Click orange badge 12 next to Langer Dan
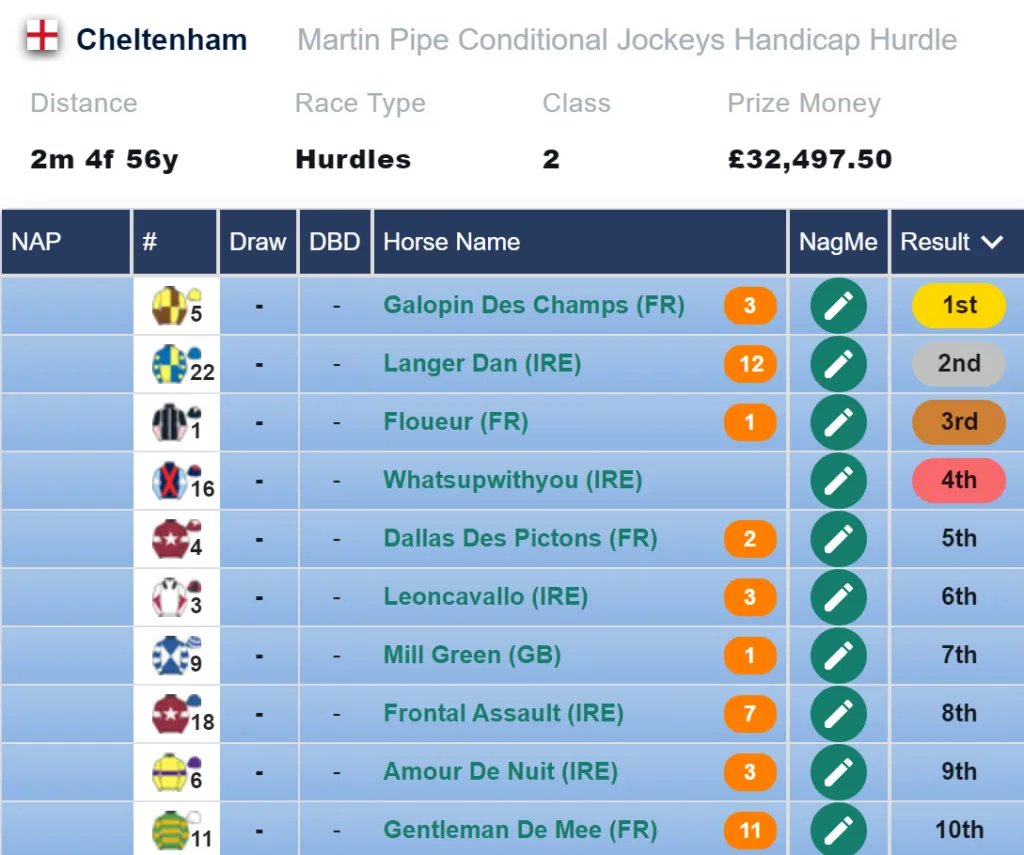 [x=750, y=364]
